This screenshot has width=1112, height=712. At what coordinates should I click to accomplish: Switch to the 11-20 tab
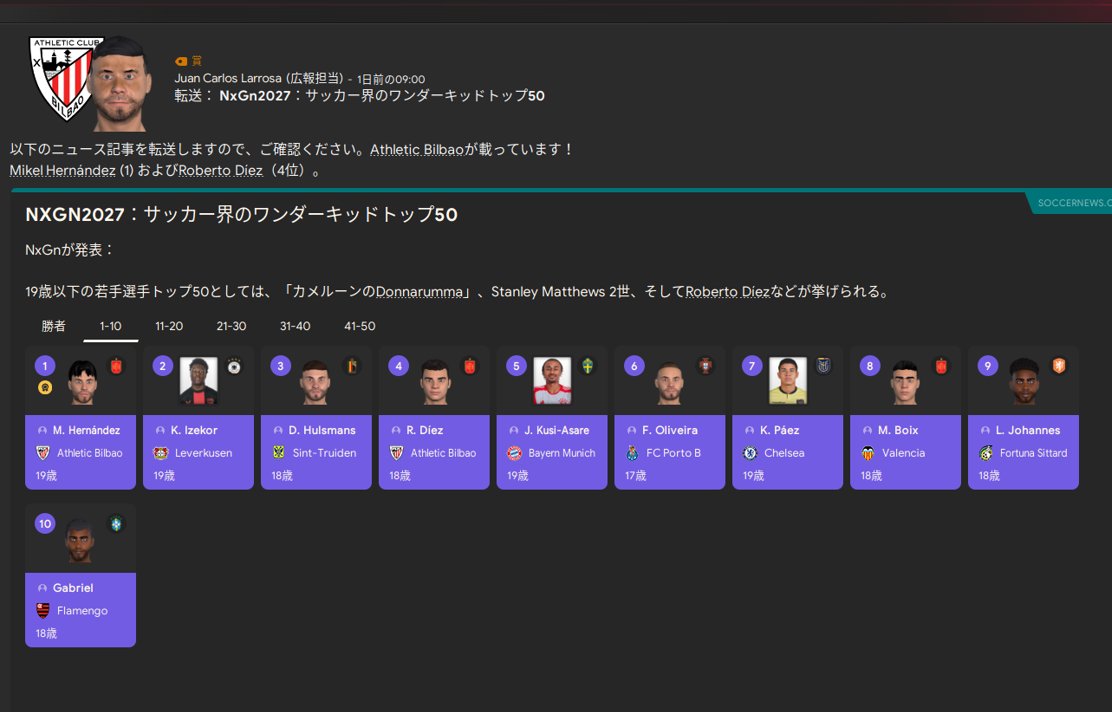coord(169,326)
